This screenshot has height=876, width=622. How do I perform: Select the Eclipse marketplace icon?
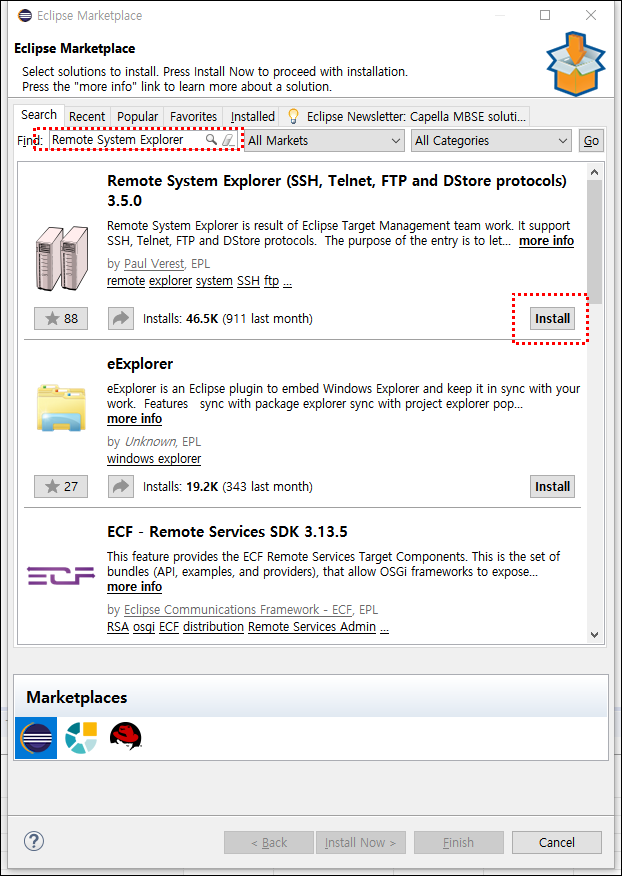[x=36, y=737]
